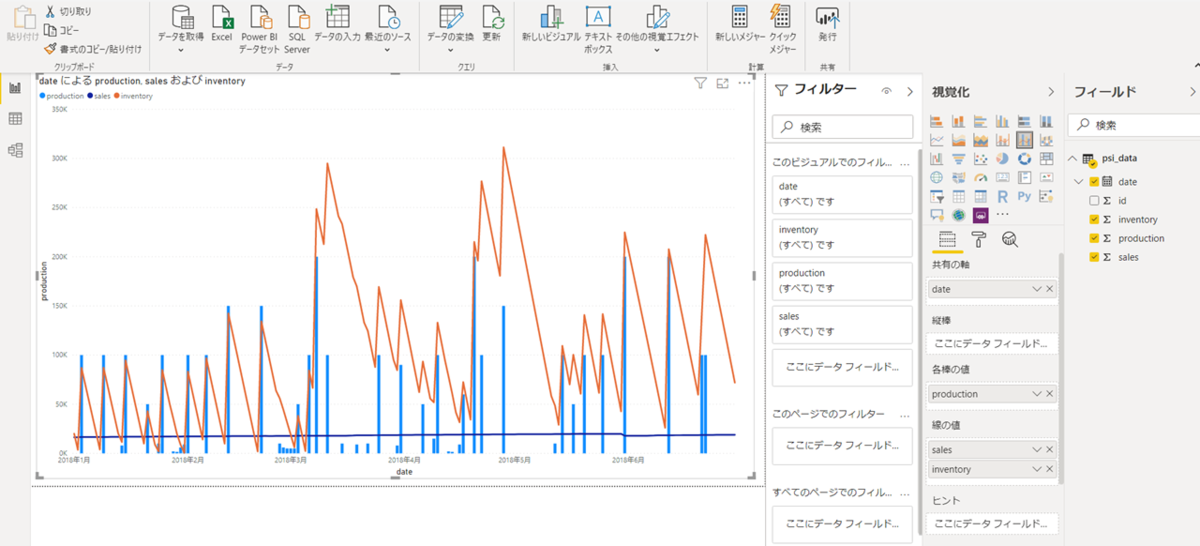1200x546 pixels.
Task: Uncheck the inventory field checkbox
Action: [1093, 219]
